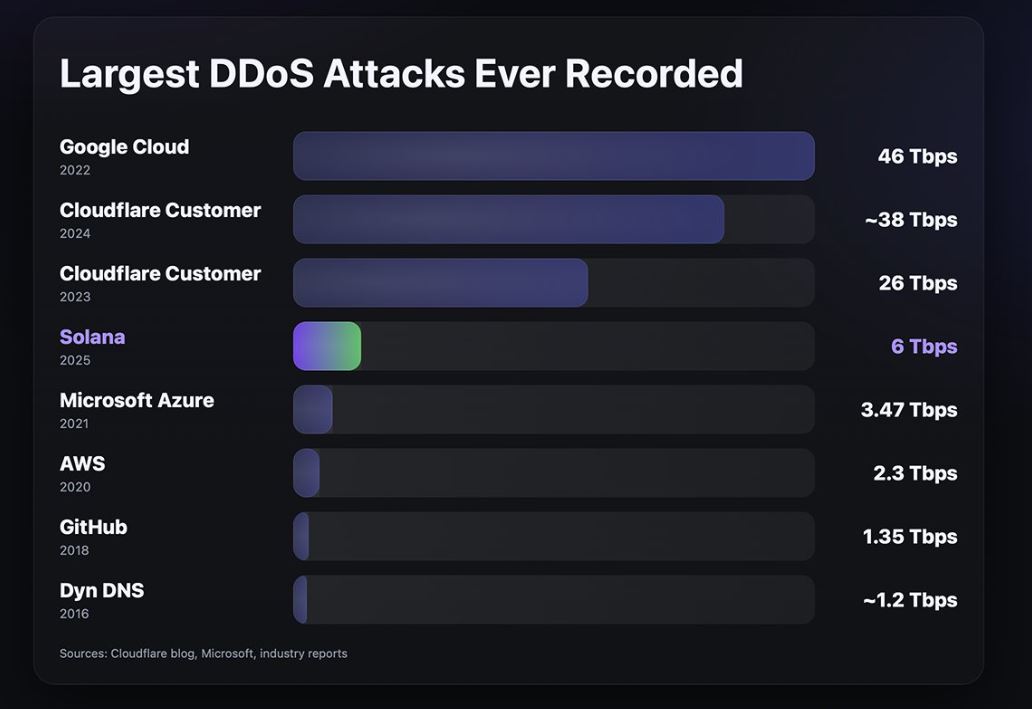Select the Microsoft Azure label

pyautogui.click(x=136, y=400)
